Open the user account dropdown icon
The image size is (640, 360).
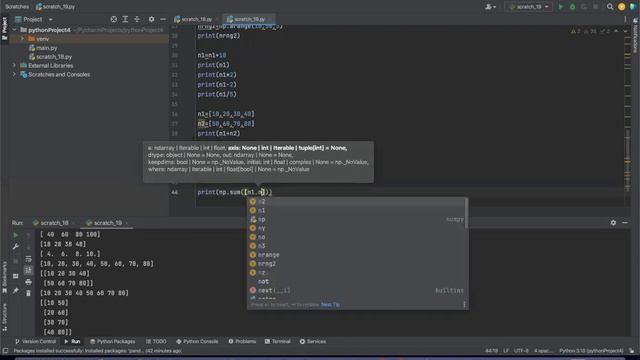click(490, 7)
